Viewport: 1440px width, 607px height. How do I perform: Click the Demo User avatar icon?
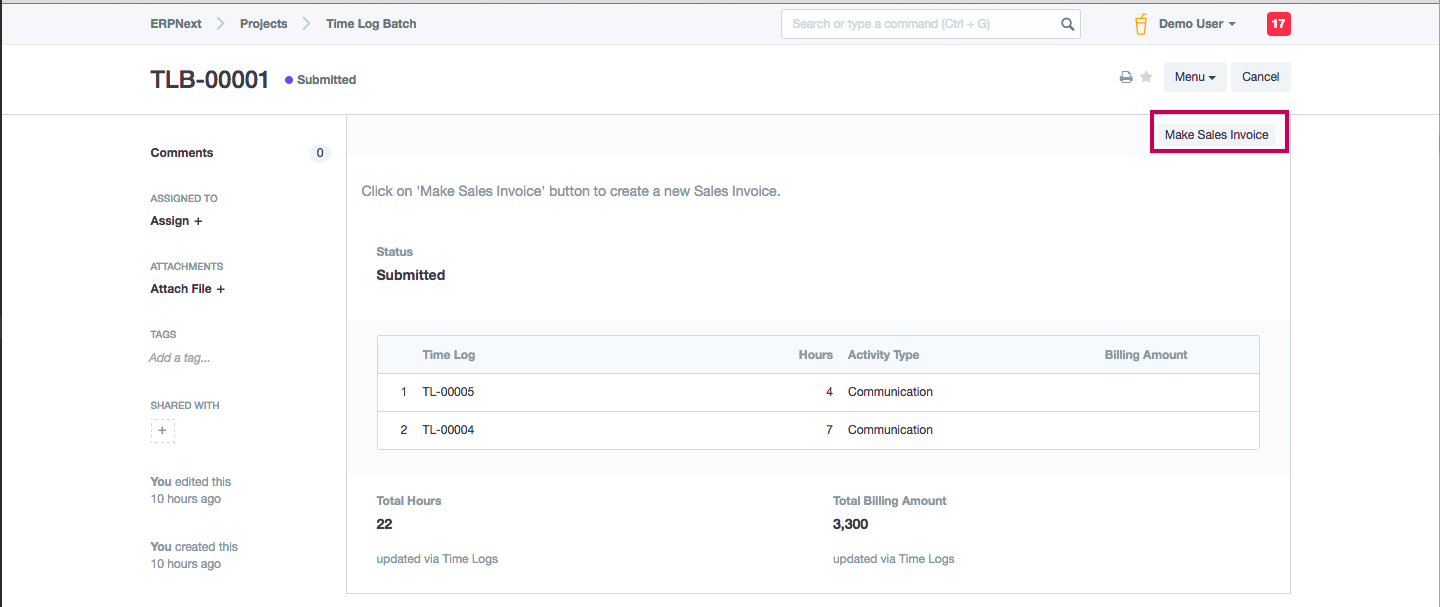coord(1141,24)
